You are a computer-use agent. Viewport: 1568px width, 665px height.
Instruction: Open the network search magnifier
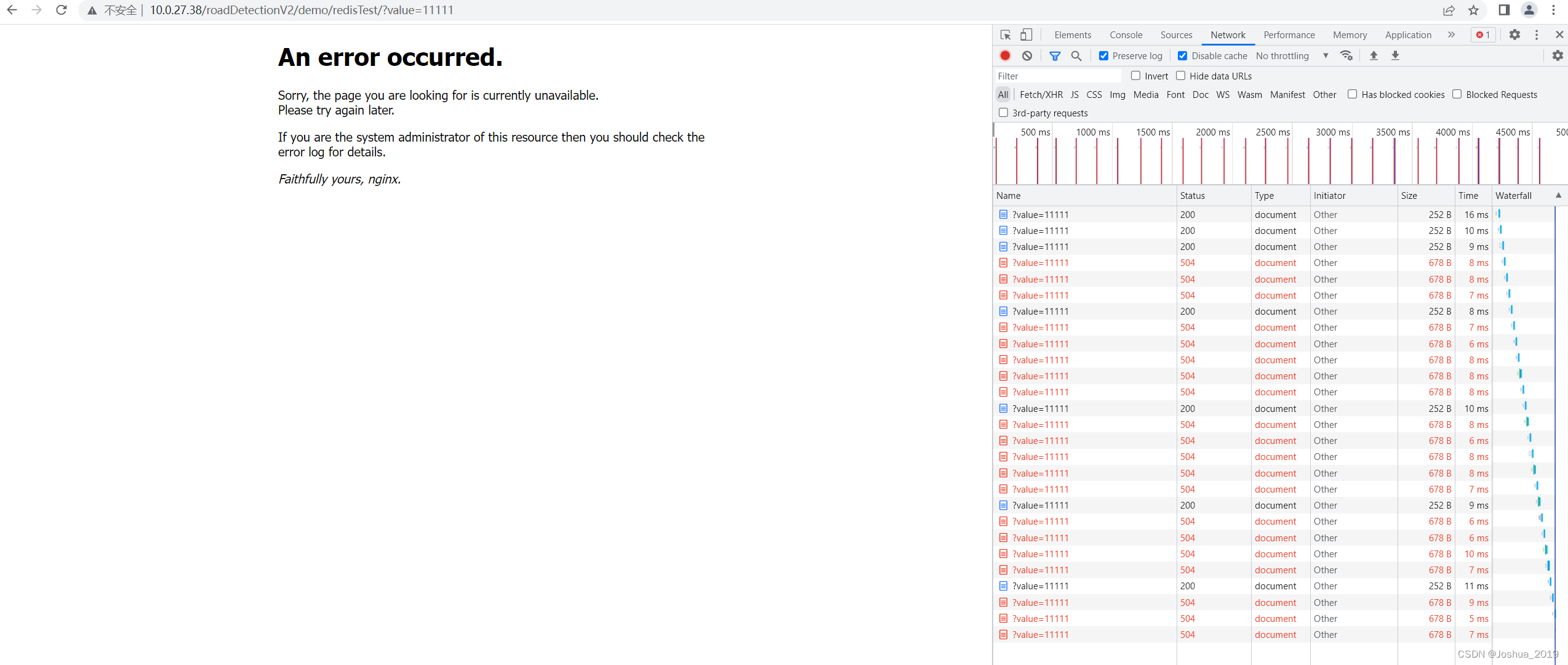[1076, 55]
